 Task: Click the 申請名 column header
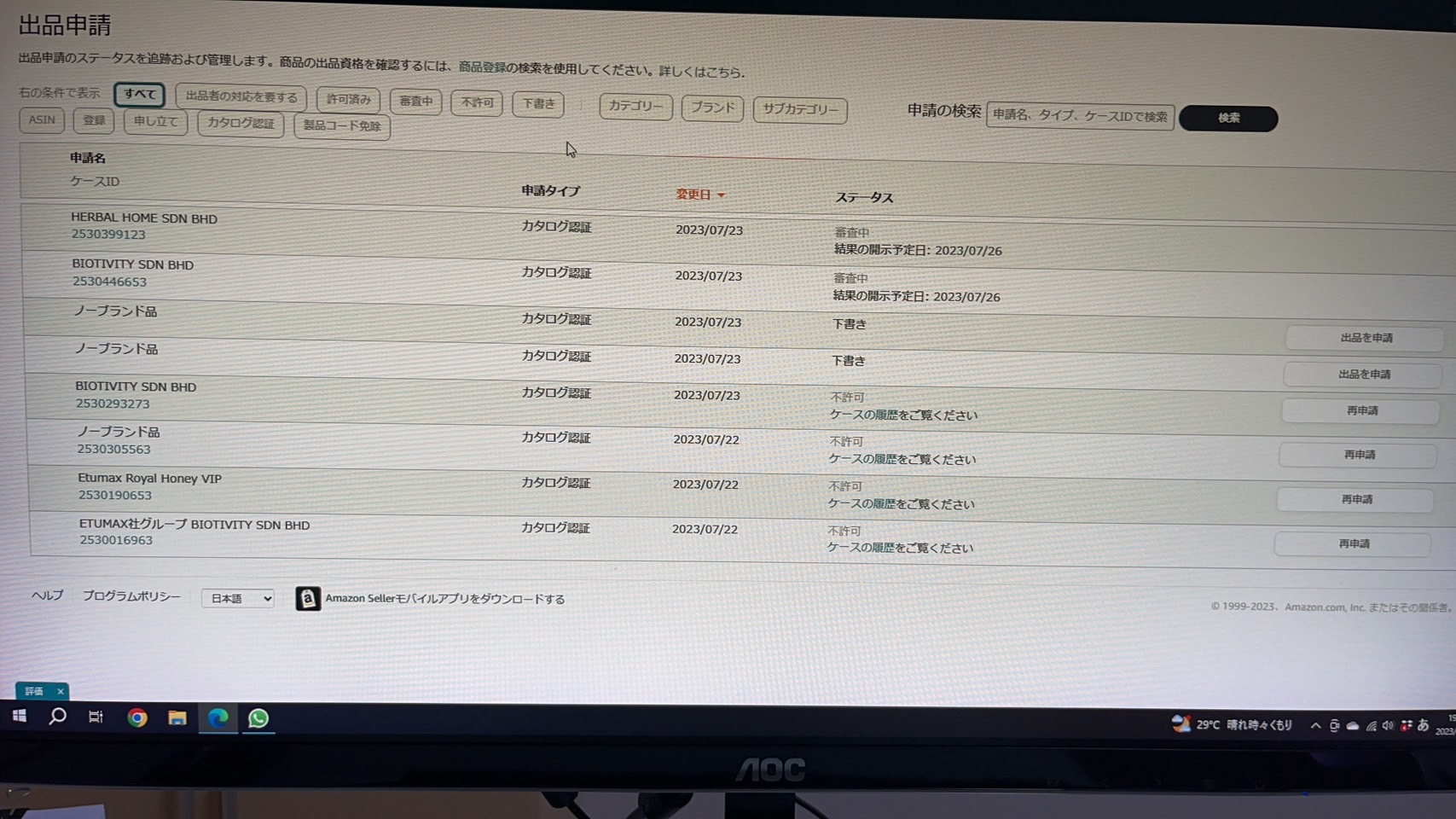(88, 159)
